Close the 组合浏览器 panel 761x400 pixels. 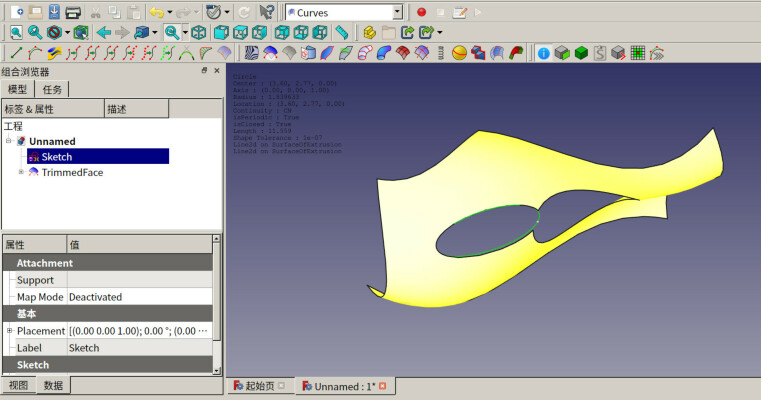tap(217, 71)
